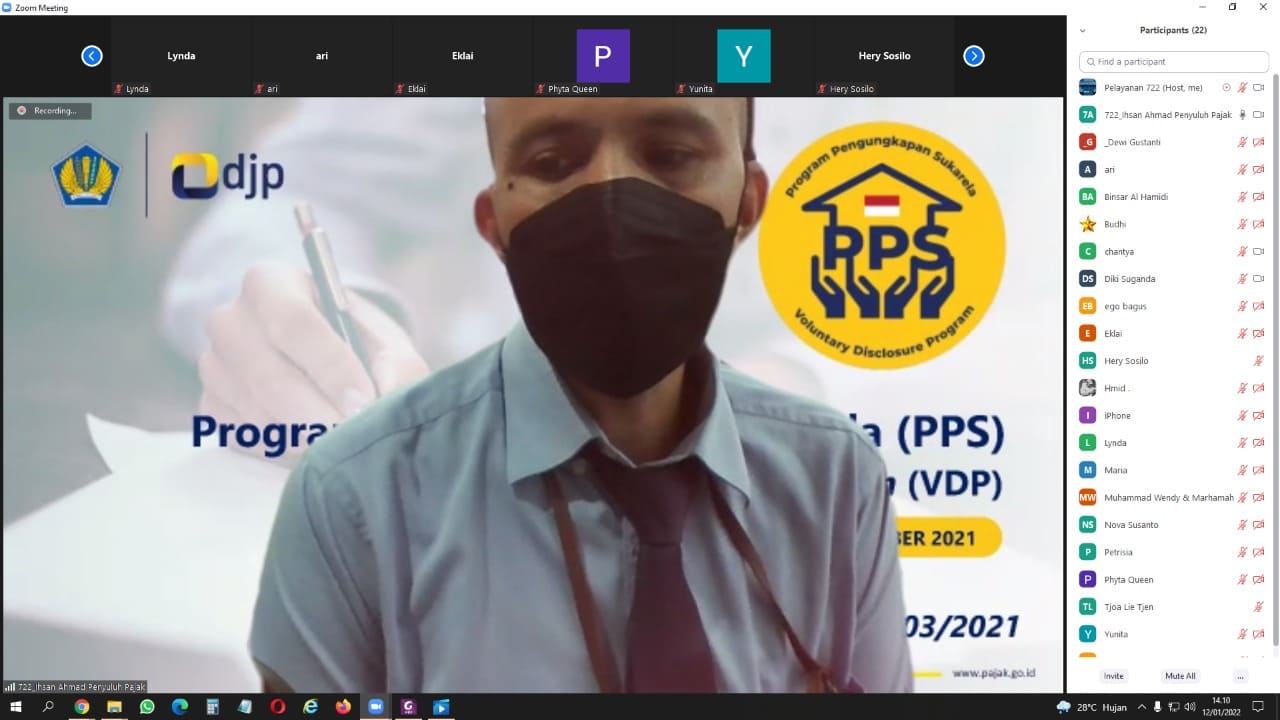This screenshot has width=1280, height=720.
Task: Toggle the microphone for Pelayanan 722 host
Action: pos(1242,88)
